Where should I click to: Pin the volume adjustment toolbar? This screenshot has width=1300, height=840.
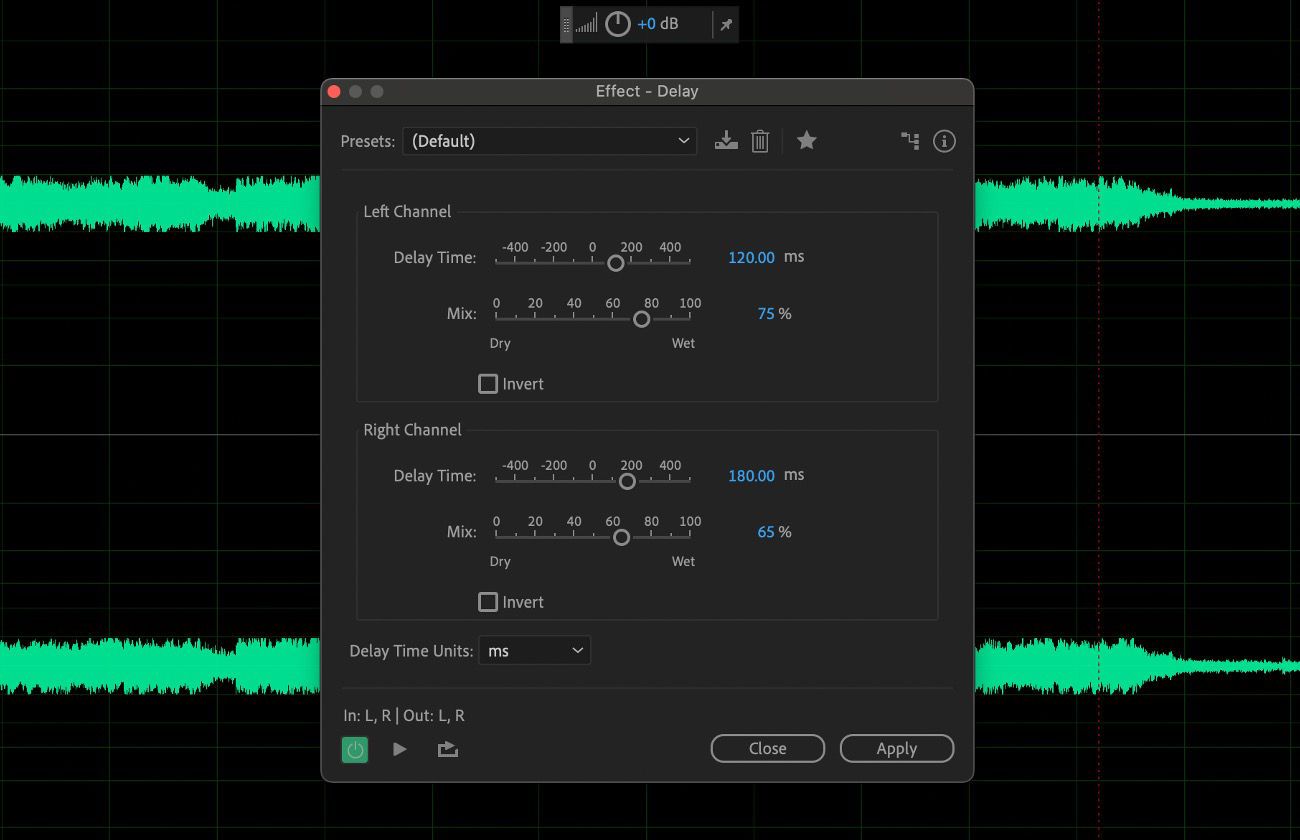point(726,24)
